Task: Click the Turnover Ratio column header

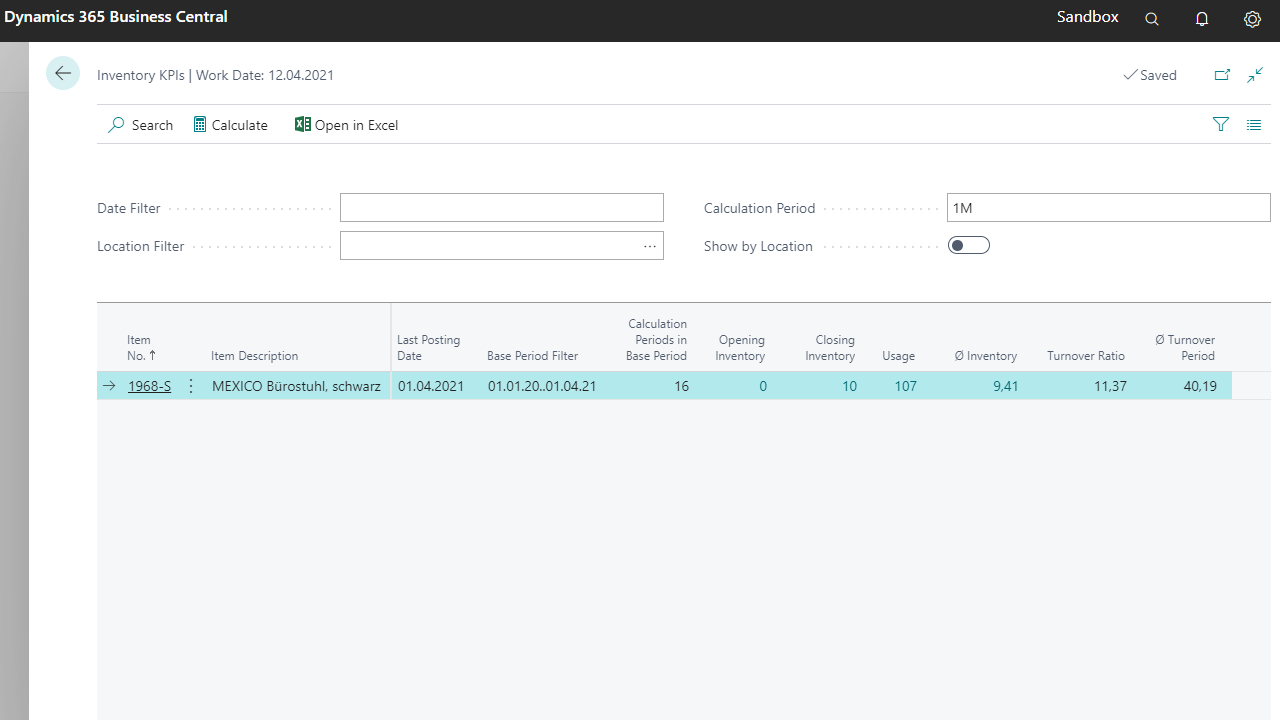Action: 1085,356
